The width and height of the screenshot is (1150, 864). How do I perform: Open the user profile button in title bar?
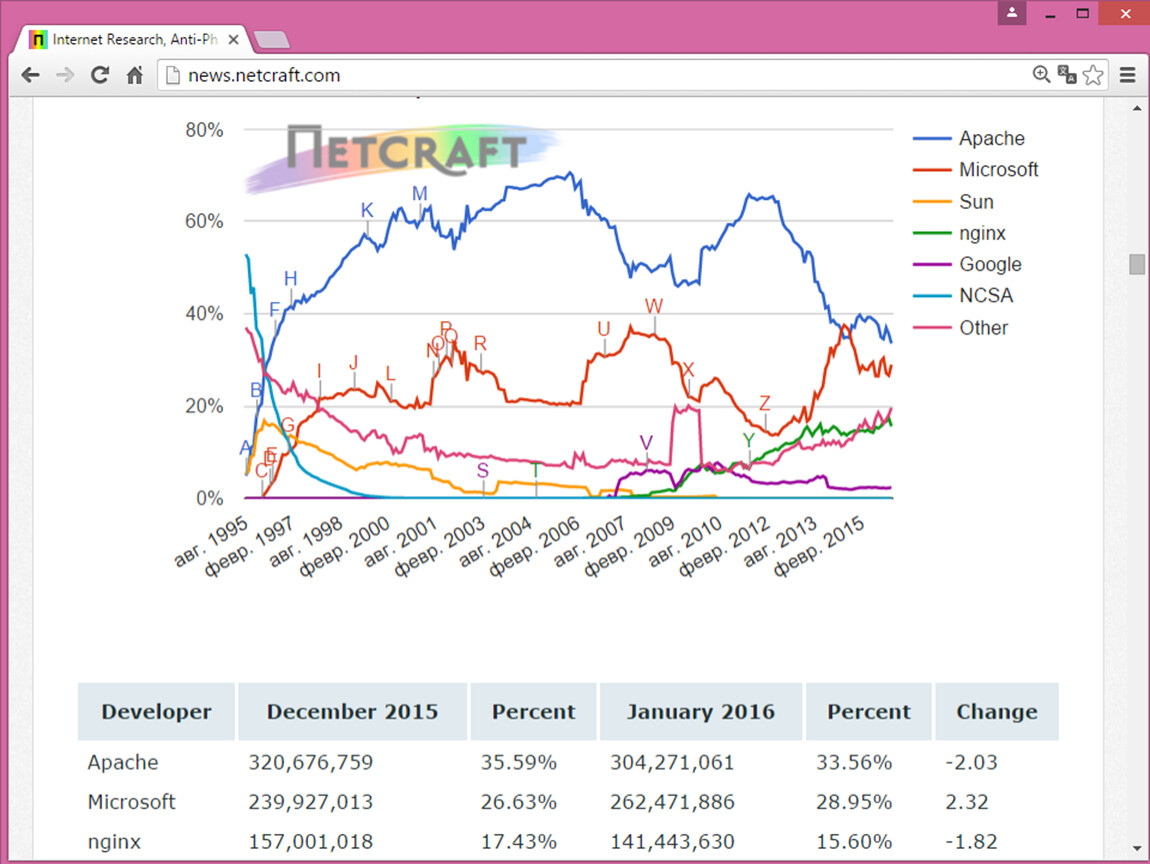[1012, 13]
